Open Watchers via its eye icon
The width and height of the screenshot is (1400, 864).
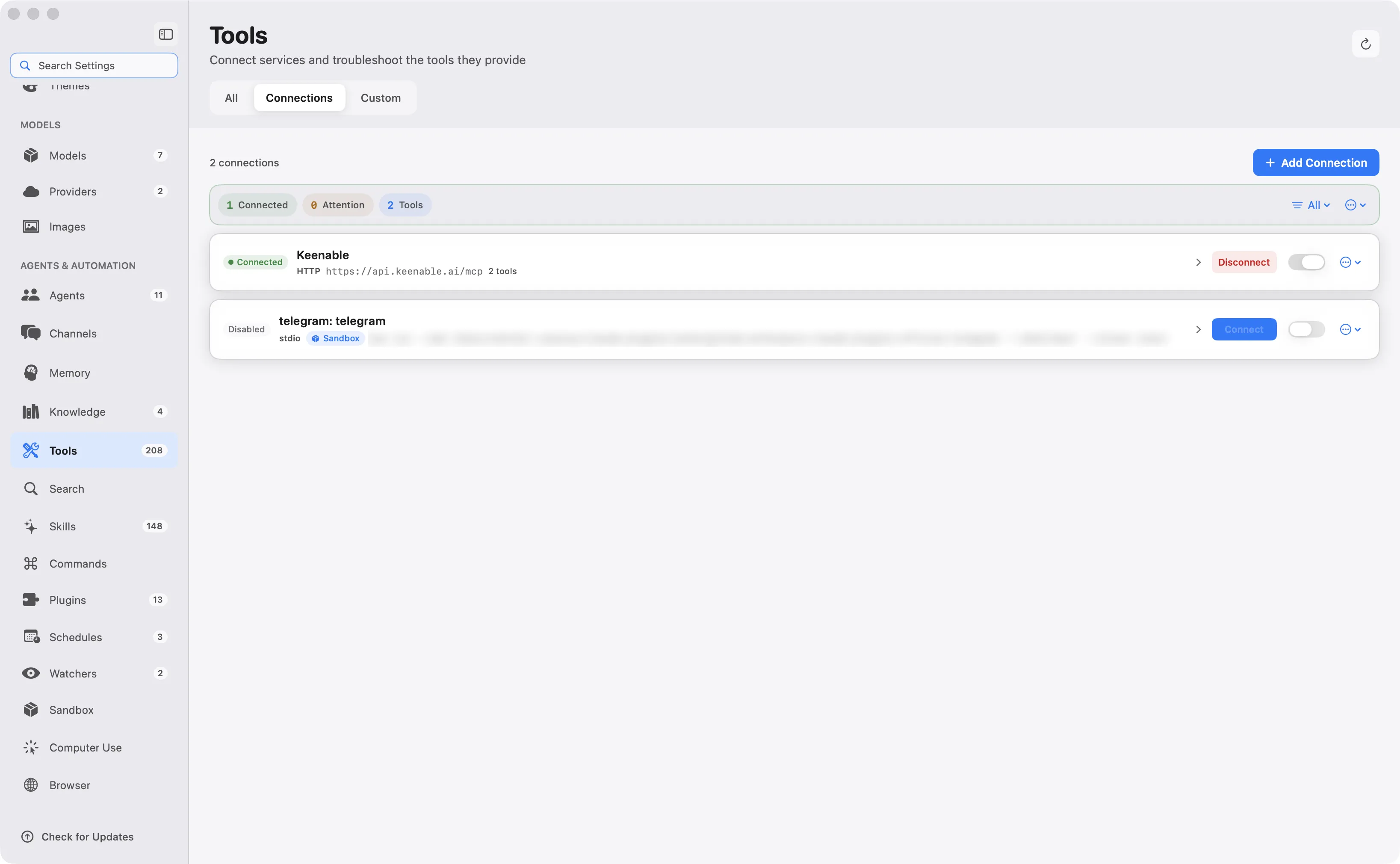pyautogui.click(x=31, y=673)
